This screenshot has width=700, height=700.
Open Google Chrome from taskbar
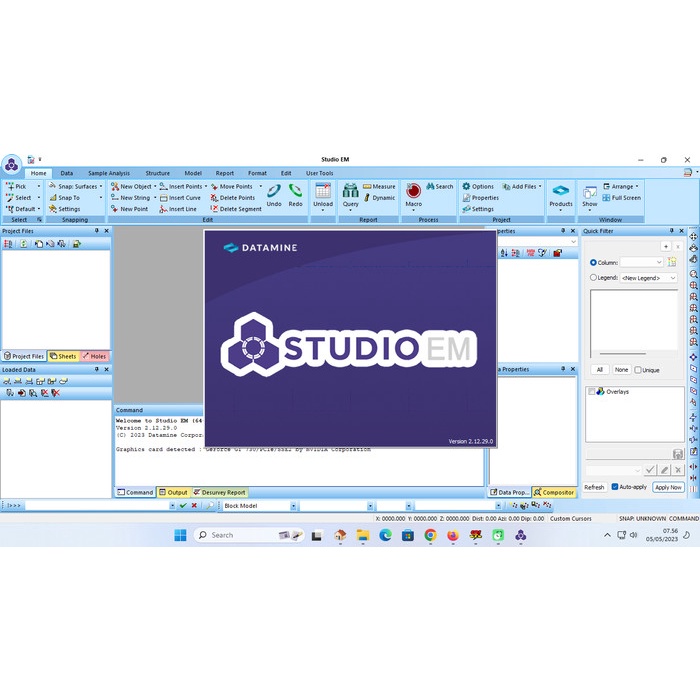coord(430,535)
